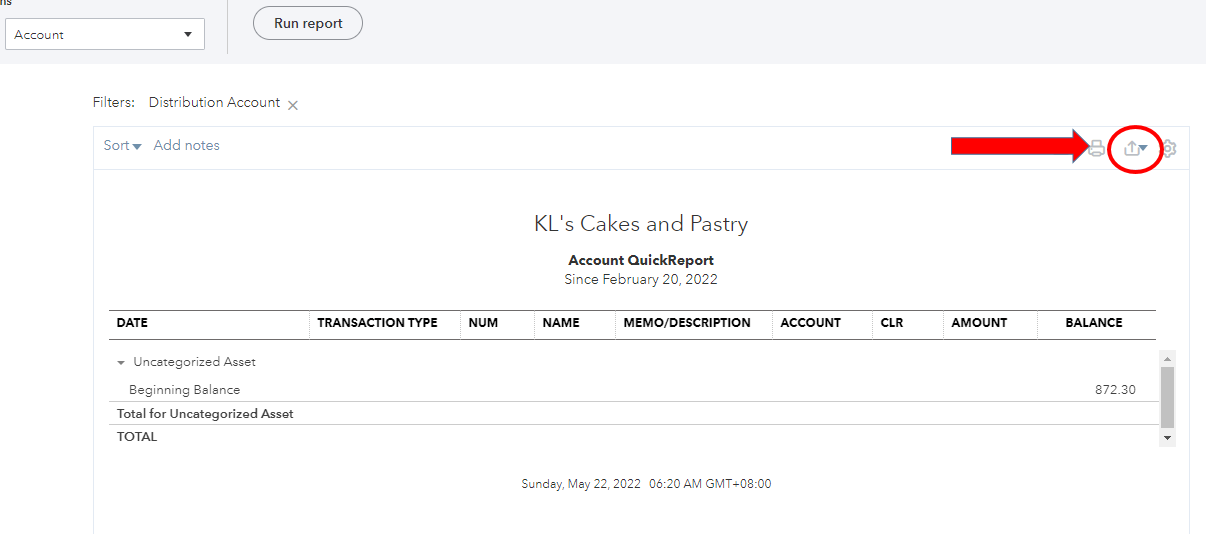This screenshot has height=534, width=1206.
Task: Click the MEMO/DESCRIPTION column header
Action: [686, 323]
